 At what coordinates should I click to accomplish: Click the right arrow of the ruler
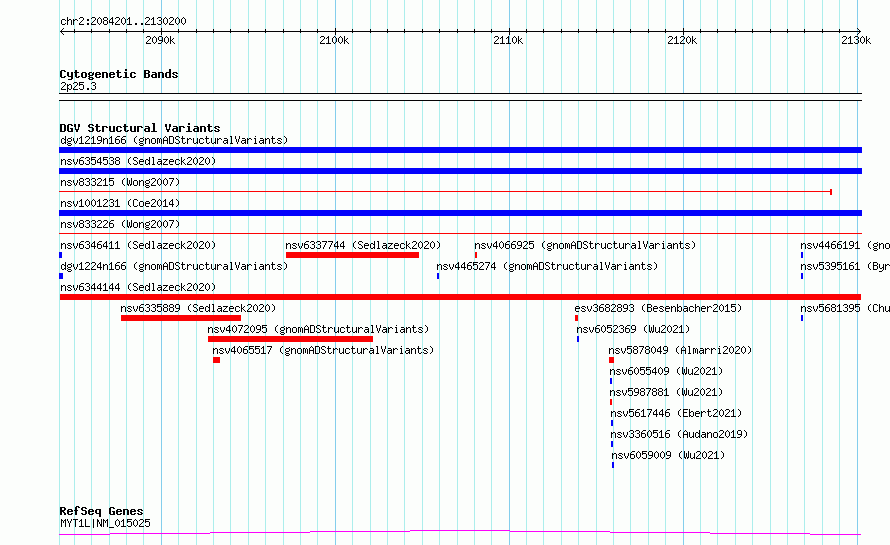(859, 31)
